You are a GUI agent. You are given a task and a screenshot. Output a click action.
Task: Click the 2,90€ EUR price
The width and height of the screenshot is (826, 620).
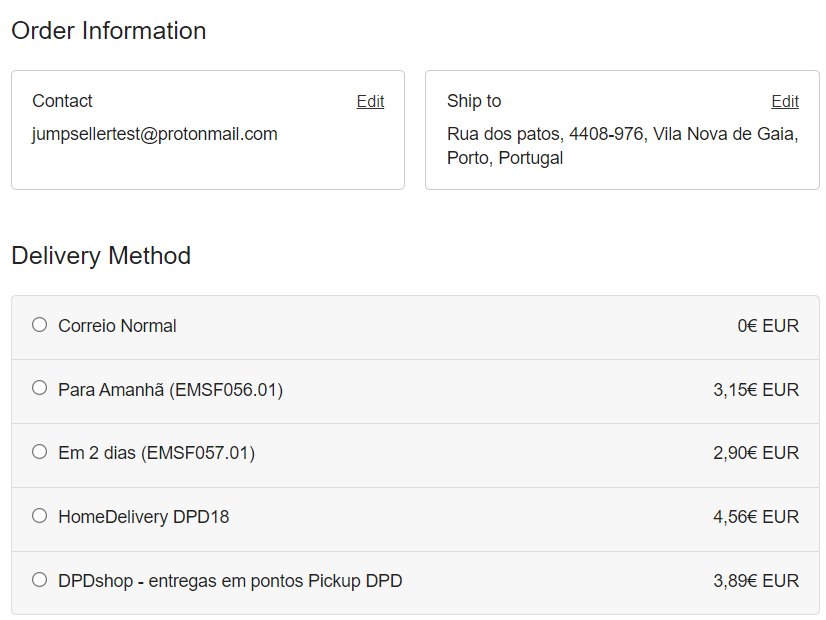(x=755, y=453)
